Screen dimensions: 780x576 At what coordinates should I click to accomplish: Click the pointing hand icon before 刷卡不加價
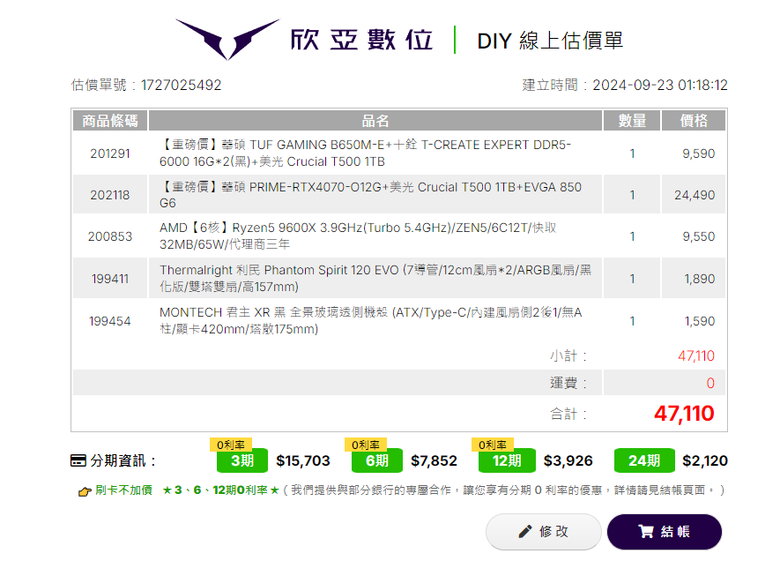(x=85, y=491)
